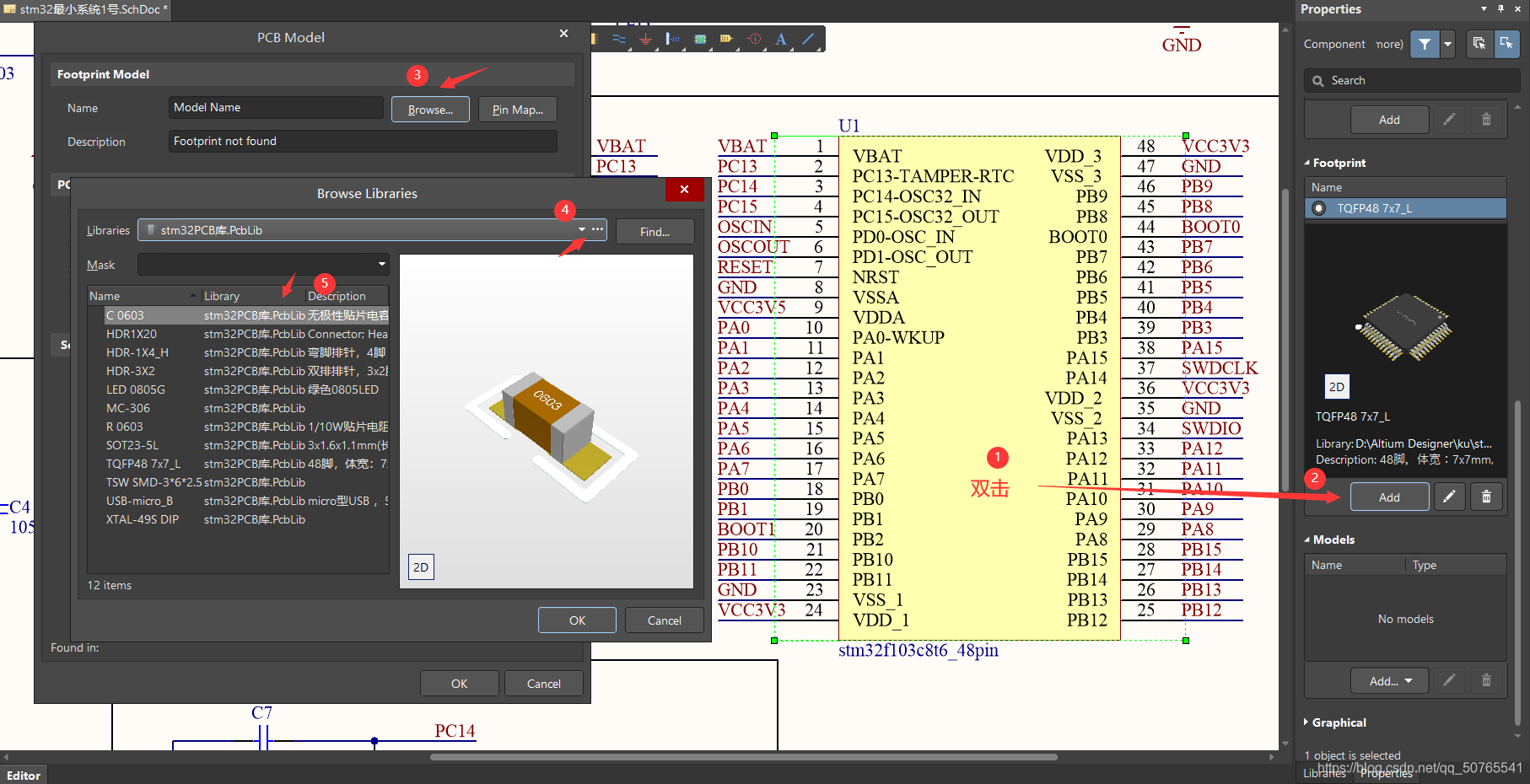Image resolution: width=1530 pixels, height=784 pixels.
Task: Expand the Graphical section
Action: [1335, 722]
